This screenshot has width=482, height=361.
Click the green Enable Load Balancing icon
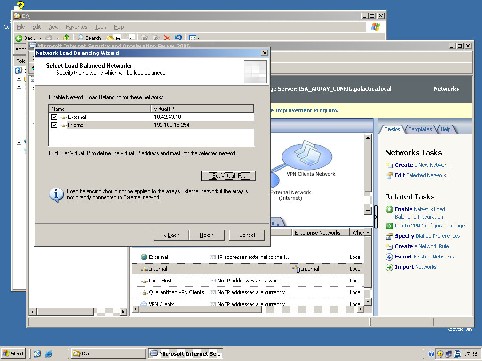[389, 209]
